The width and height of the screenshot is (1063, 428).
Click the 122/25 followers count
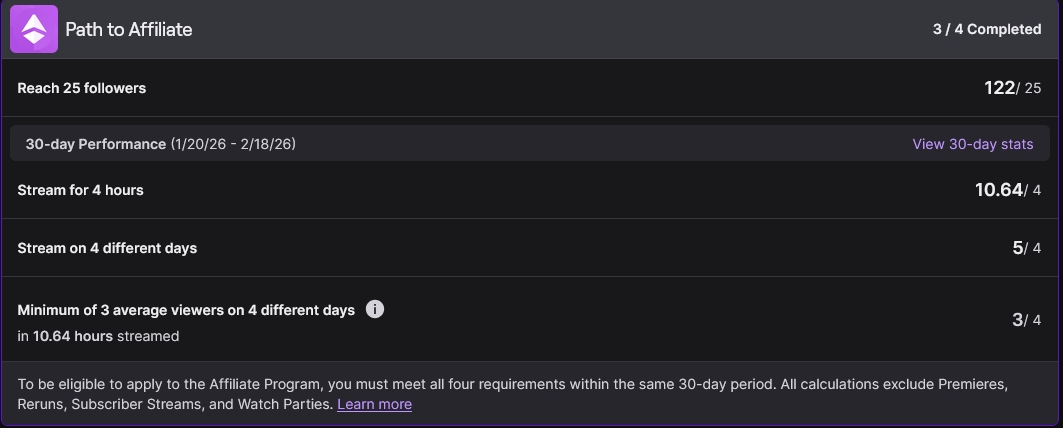pos(1012,88)
